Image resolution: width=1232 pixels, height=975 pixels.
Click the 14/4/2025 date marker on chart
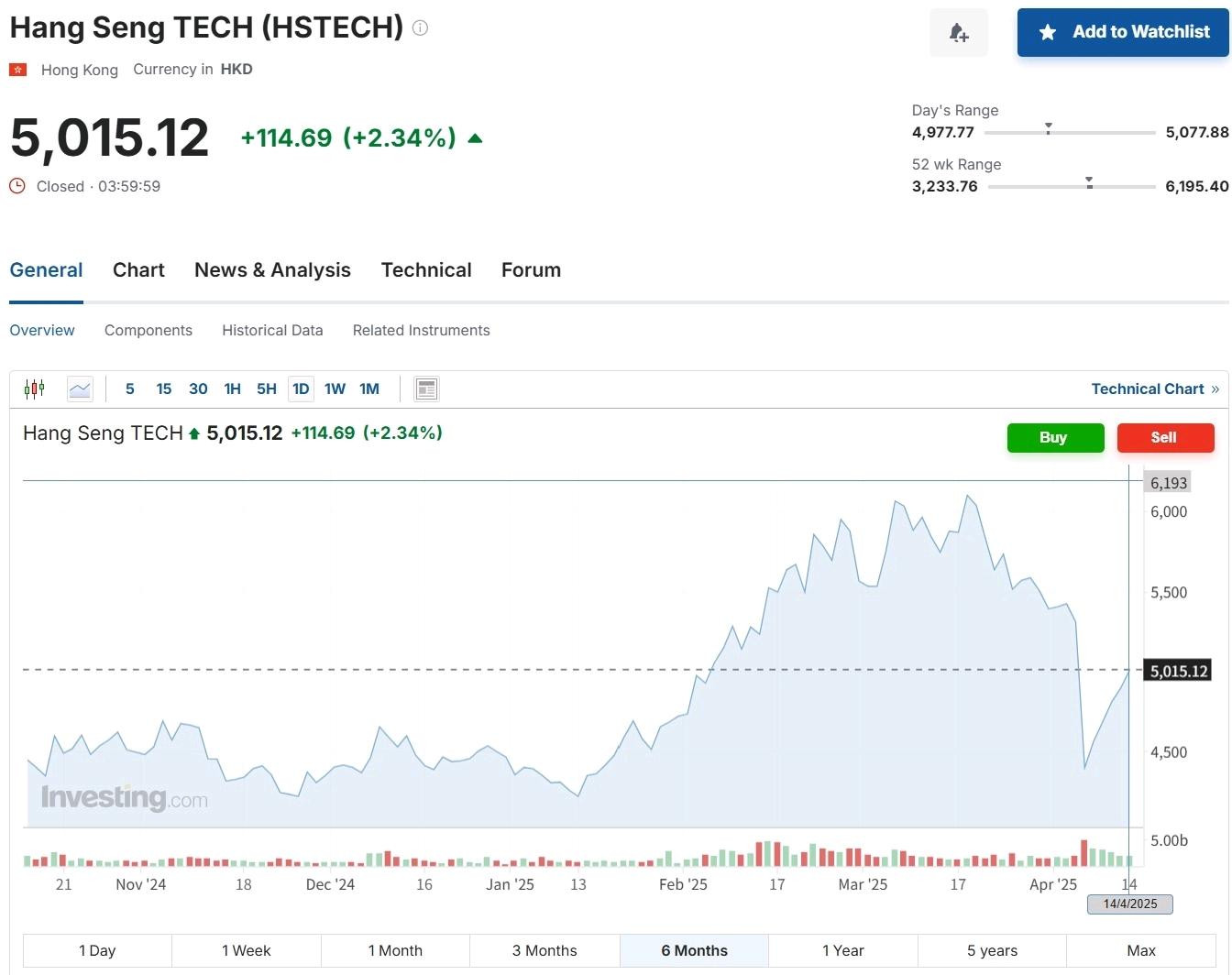click(x=1130, y=904)
